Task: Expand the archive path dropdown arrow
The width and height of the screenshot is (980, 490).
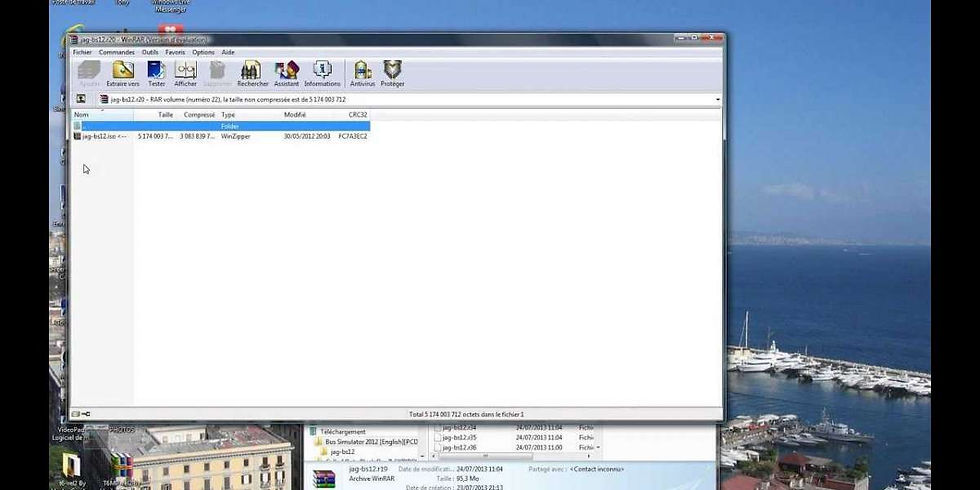Action: 718,99
